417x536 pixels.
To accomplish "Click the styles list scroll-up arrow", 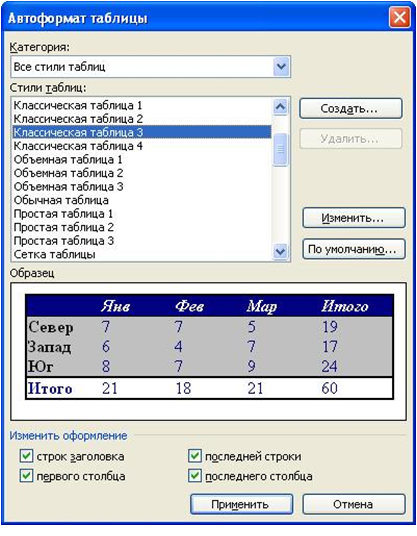I will 280,107.
